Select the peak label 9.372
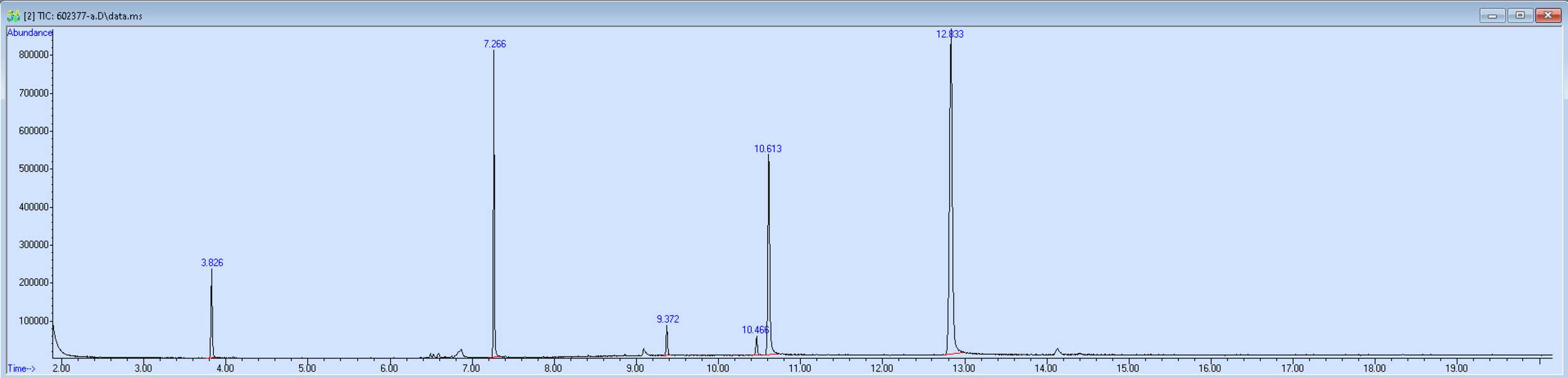Image resolution: width=1568 pixels, height=378 pixels. [668, 319]
